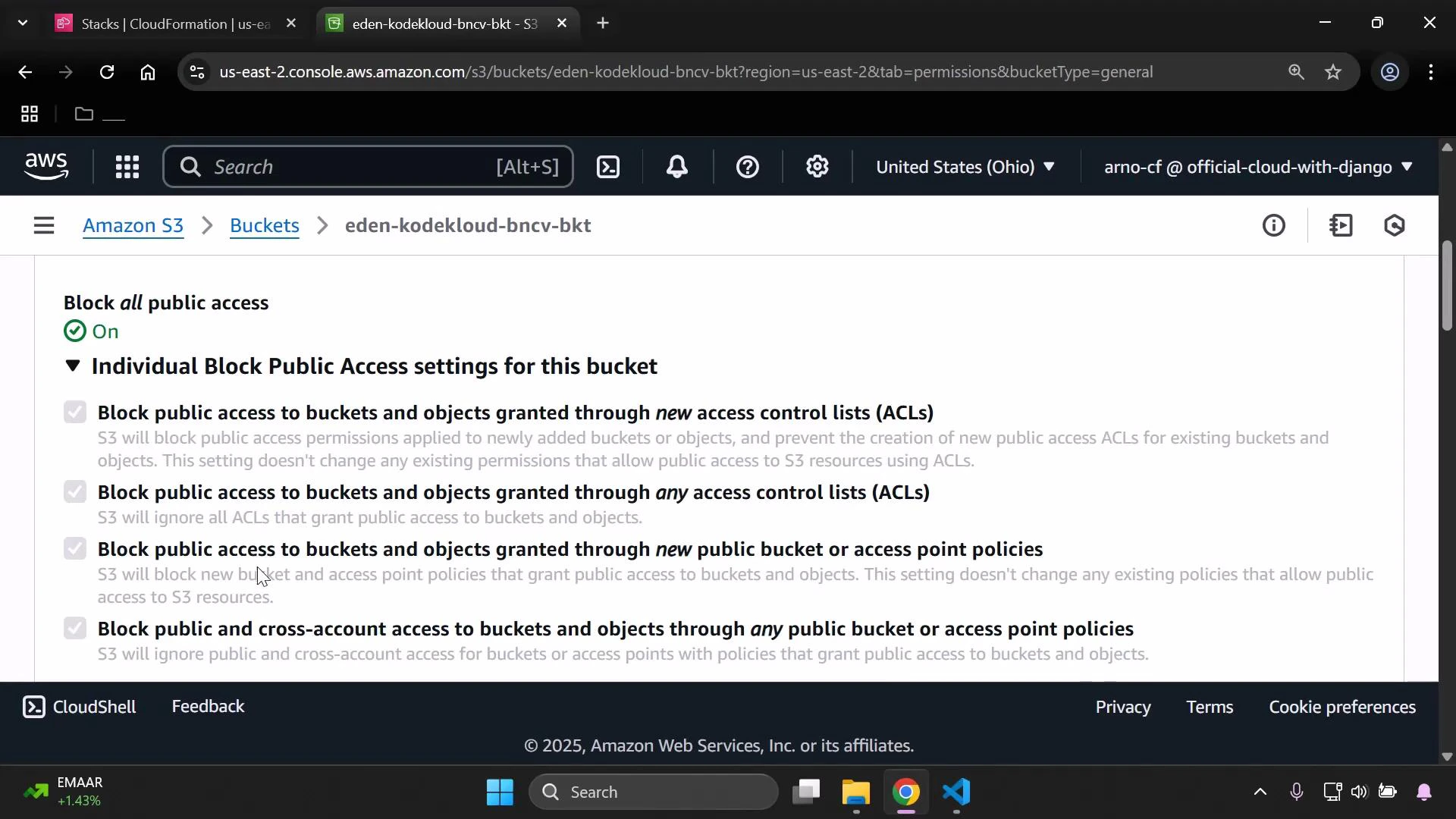Open the region selector for United States (Ohio)
Viewport: 1456px width, 819px height.
965,166
